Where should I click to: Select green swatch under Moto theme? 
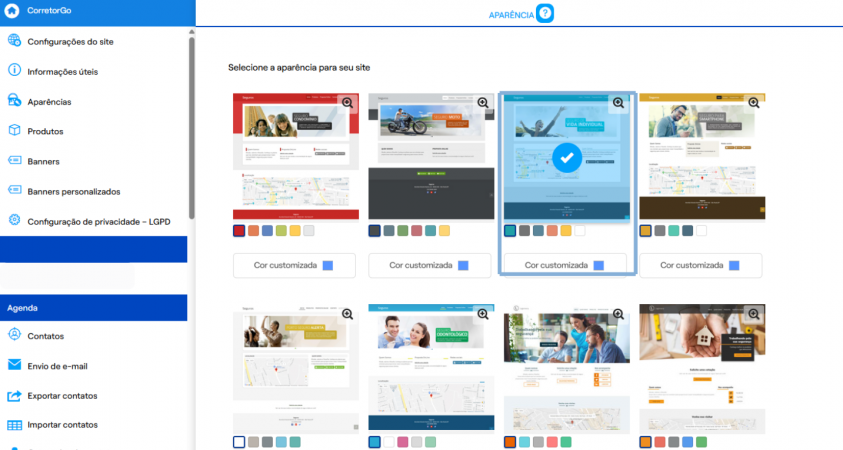click(x=403, y=231)
